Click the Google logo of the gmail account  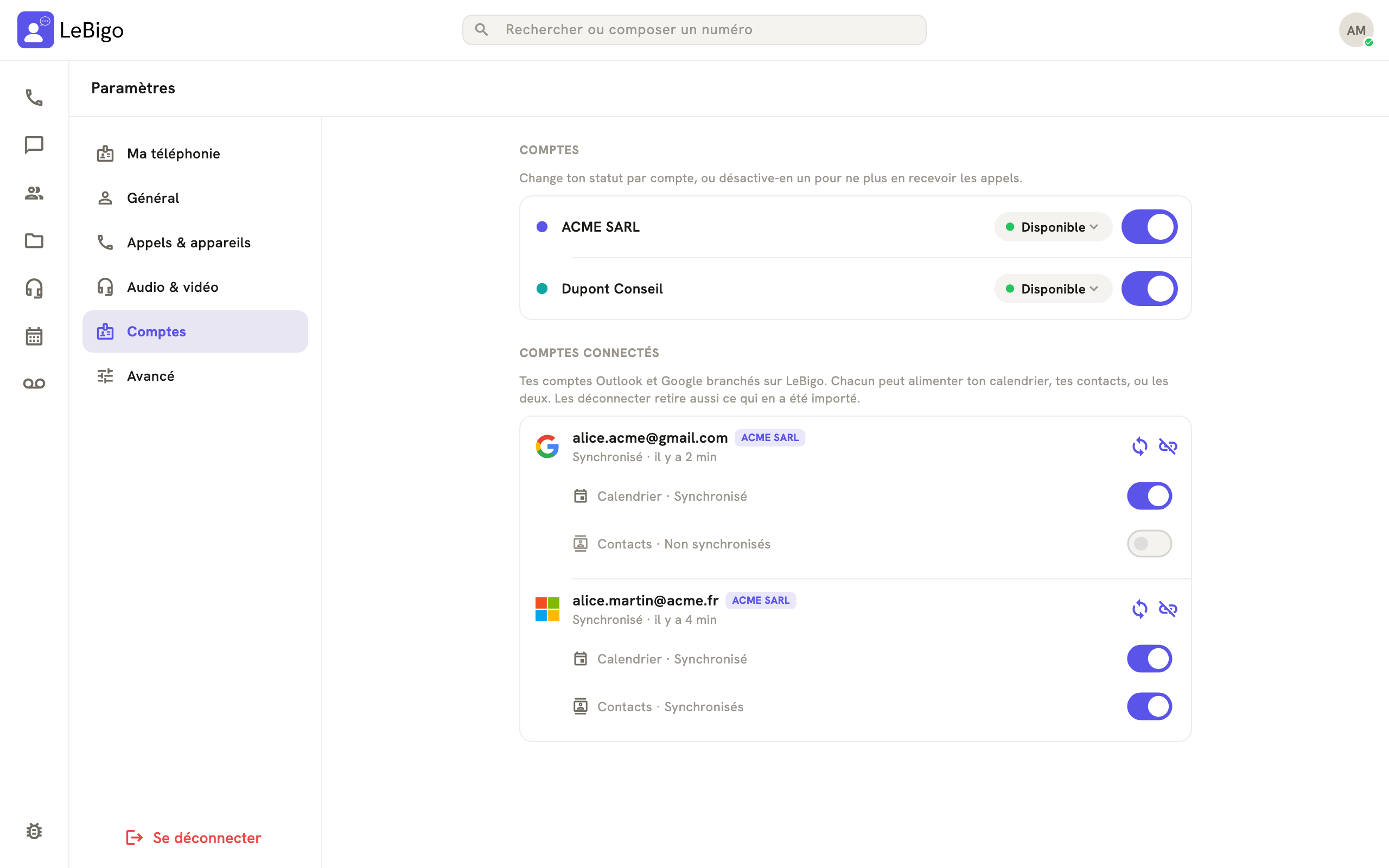547,446
